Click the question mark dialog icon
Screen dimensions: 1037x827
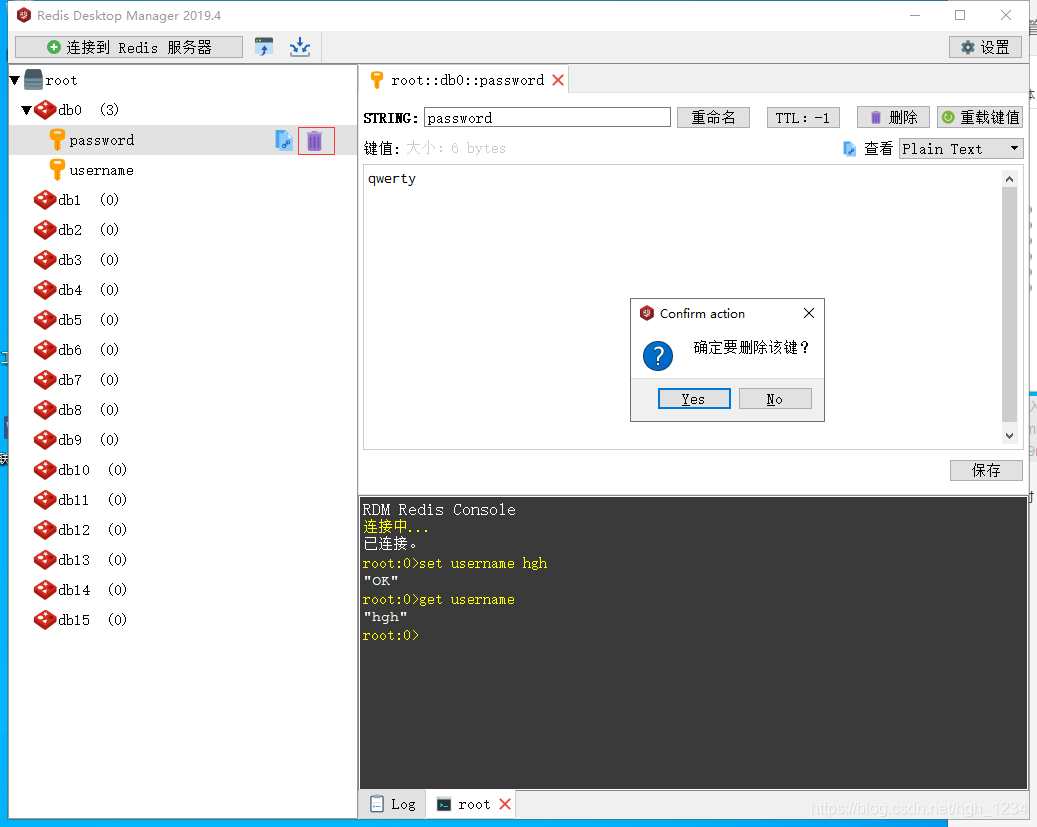[658, 356]
